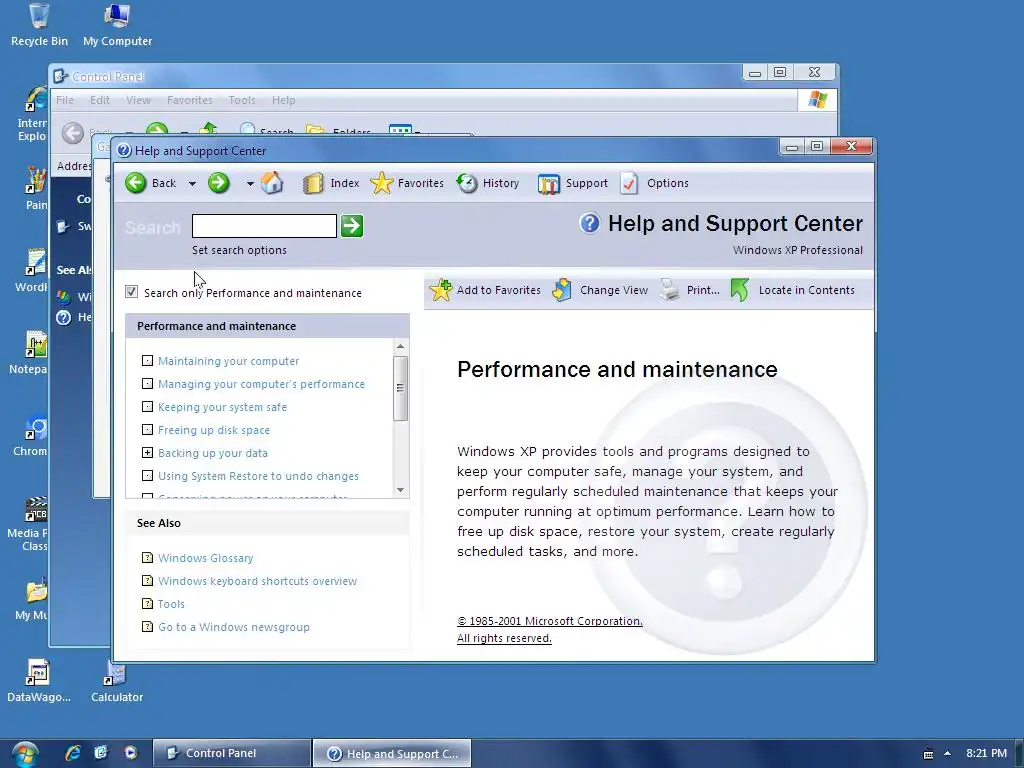This screenshot has width=1024, height=768.
Task: Click the topic list scrollbar thumb
Action: (400, 388)
